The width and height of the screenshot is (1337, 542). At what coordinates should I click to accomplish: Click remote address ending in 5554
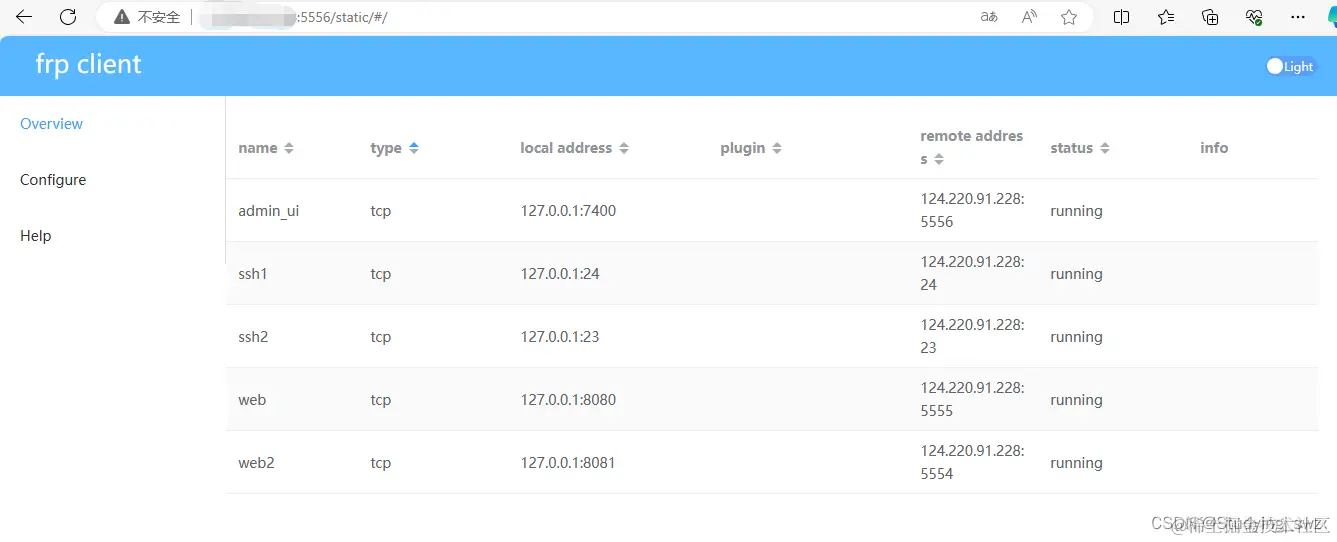972,462
